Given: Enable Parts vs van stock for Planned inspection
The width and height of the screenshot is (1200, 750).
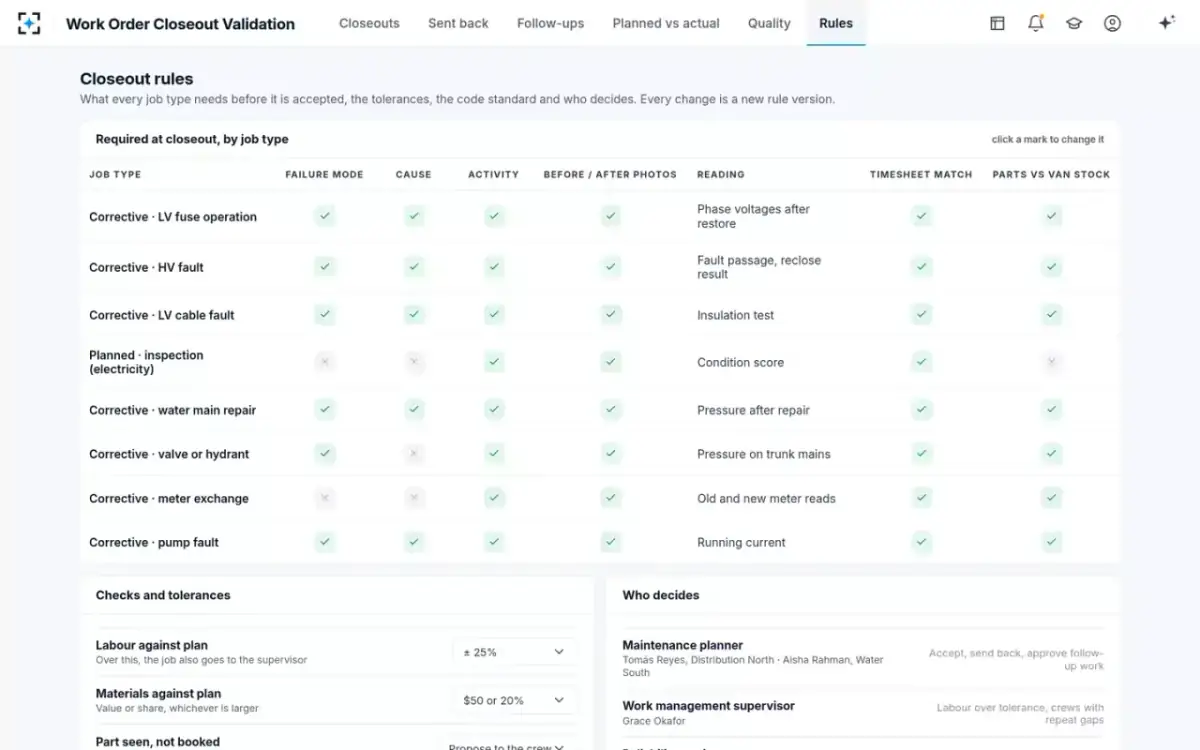Looking at the screenshot, I should (x=1051, y=362).
